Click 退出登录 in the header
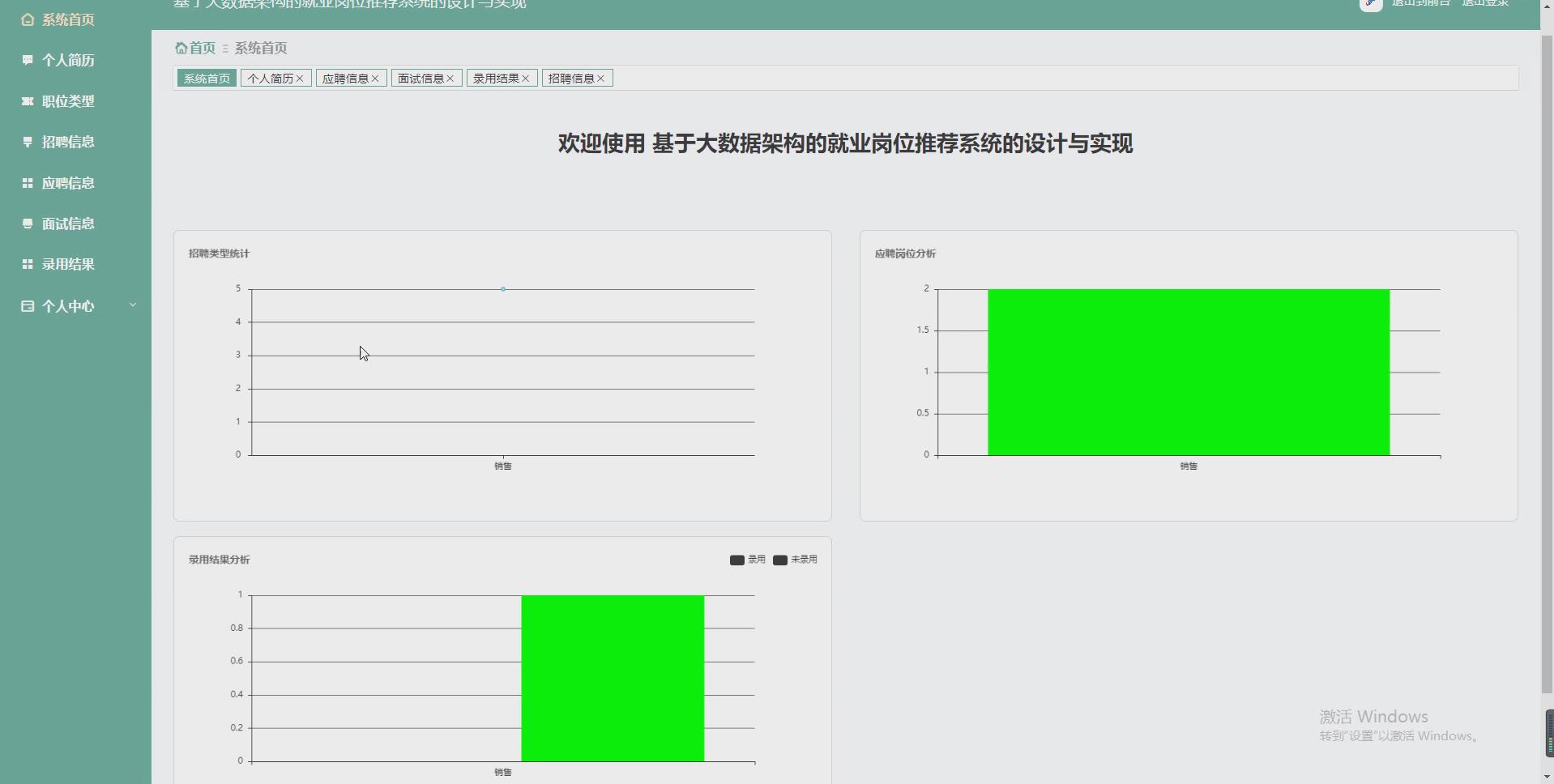The image size is (1554, 784). coord(1485,3)
